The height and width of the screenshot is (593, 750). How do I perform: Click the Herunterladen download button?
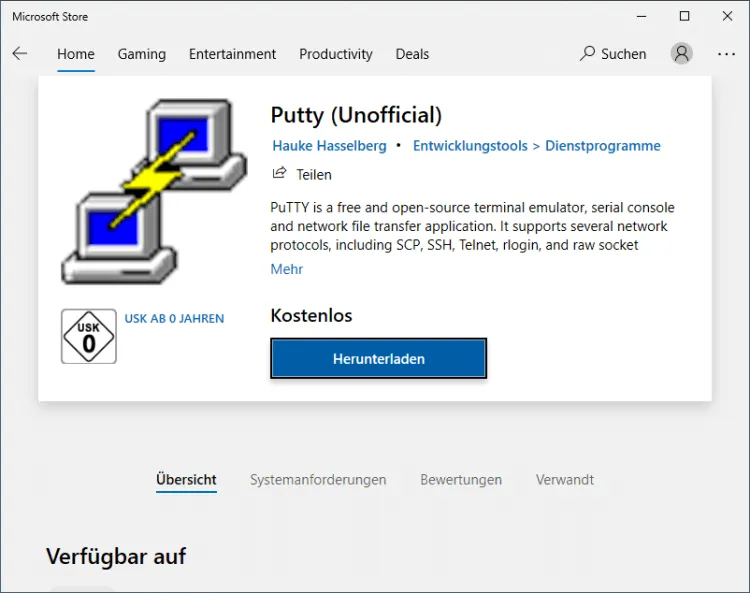378,358
